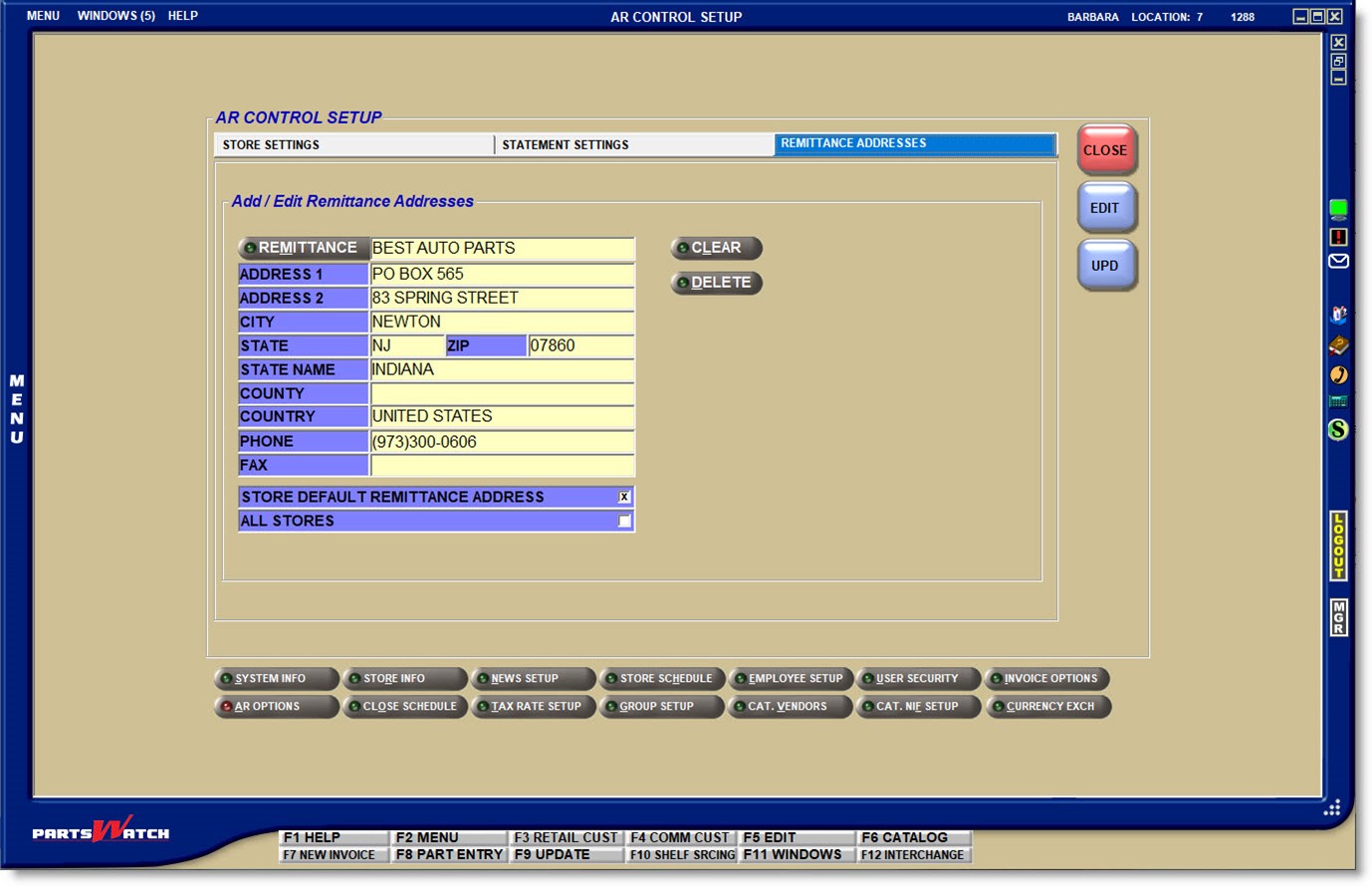Click into the Fax input field
This screenshot has height=886, width=1372.
(502, 466)
